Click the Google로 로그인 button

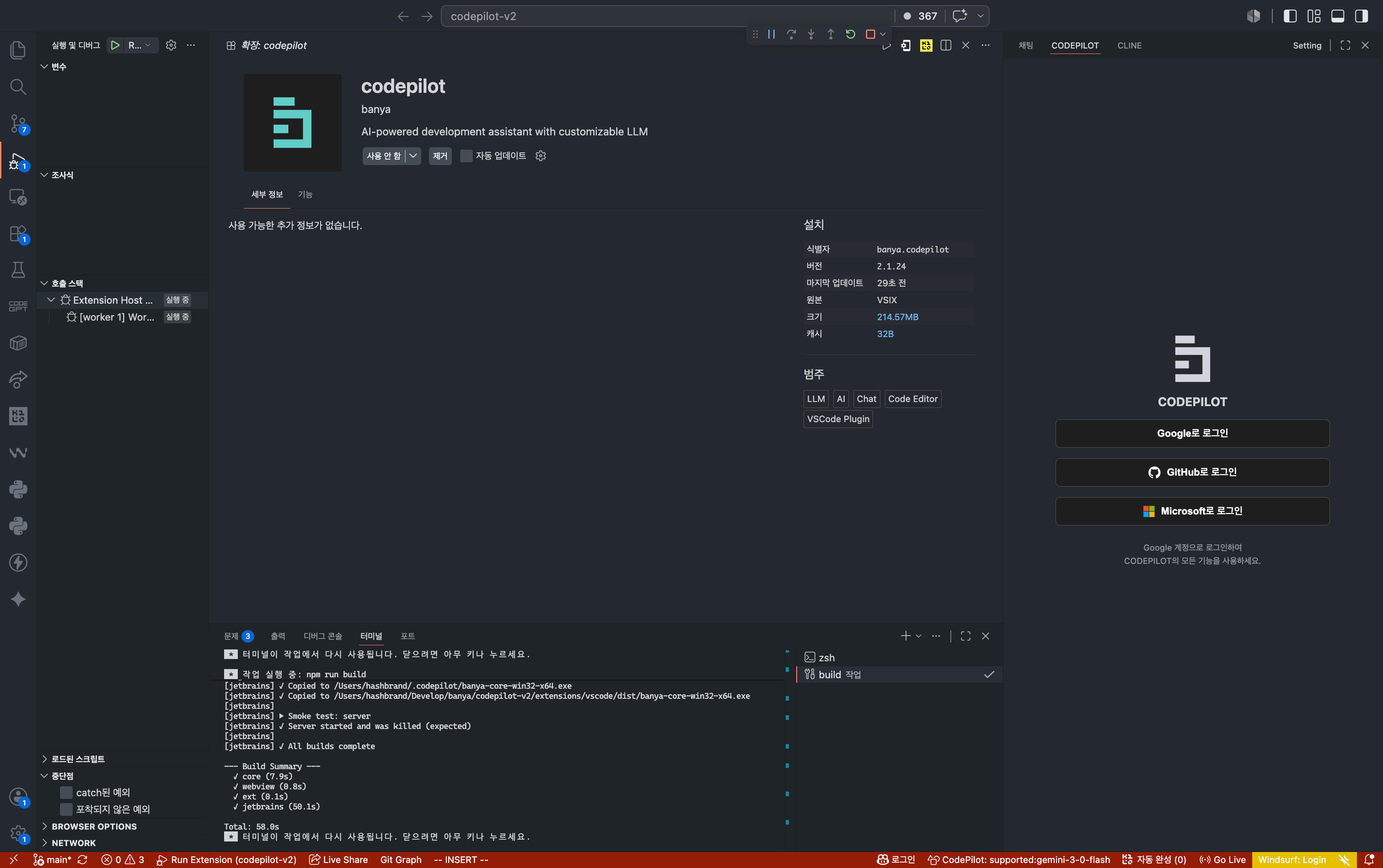coord(1192,434)
